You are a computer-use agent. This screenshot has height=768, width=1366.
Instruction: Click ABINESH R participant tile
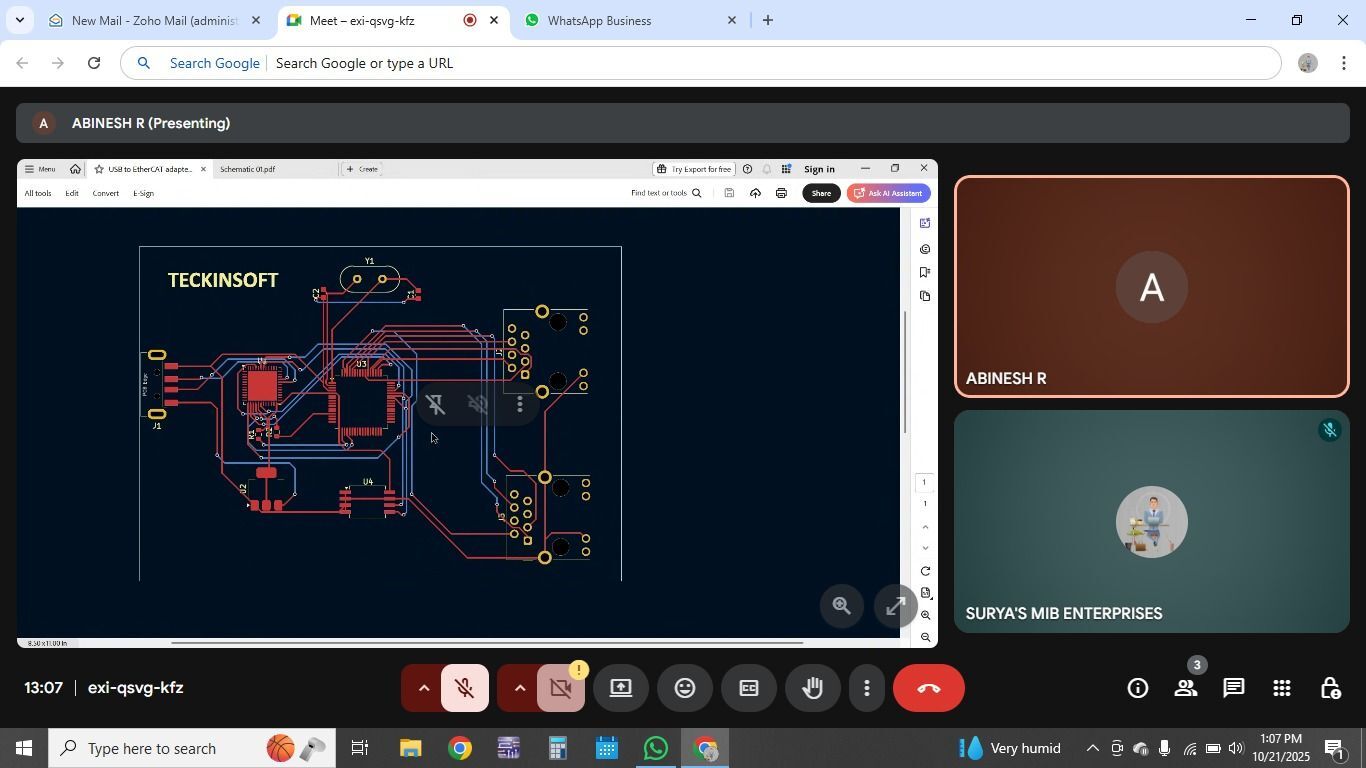coord(1151,287)
